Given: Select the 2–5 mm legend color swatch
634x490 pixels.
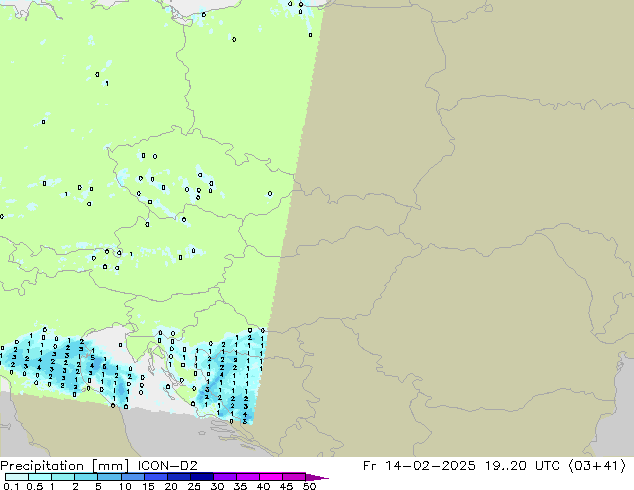Looking at the screenshot, I should (x=86, y=477).
